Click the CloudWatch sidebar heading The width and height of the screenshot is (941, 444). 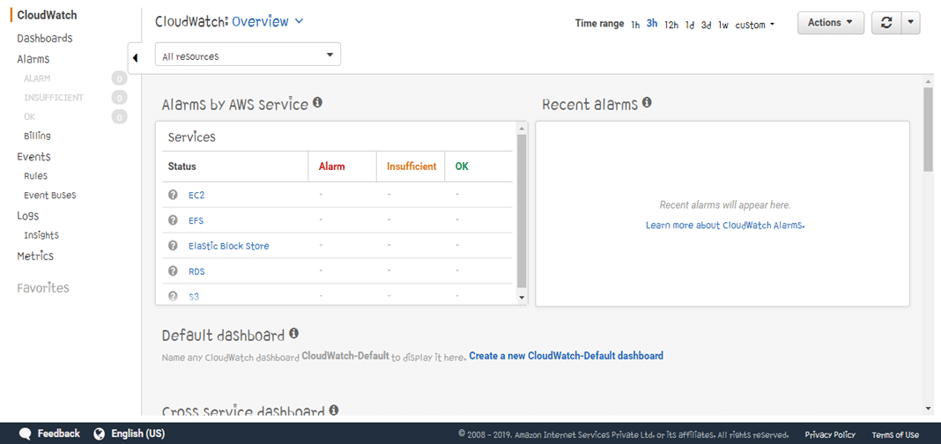point(47,16)
